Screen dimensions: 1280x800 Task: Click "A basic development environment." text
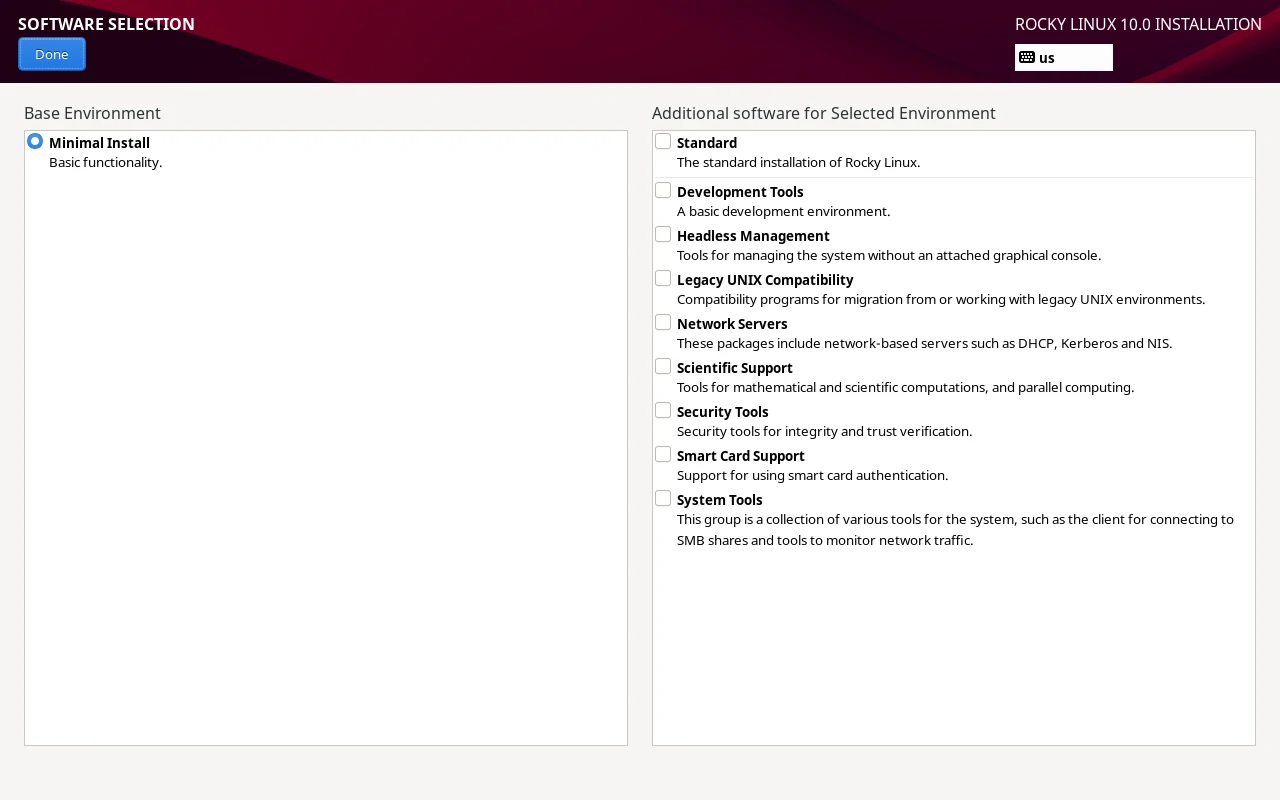point(783,211)
